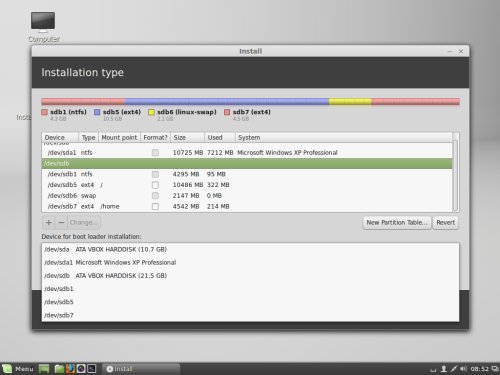This screenshot has width=500, height=375.
Task: Launch the file manager from the panel
Action: coord(59,368)
